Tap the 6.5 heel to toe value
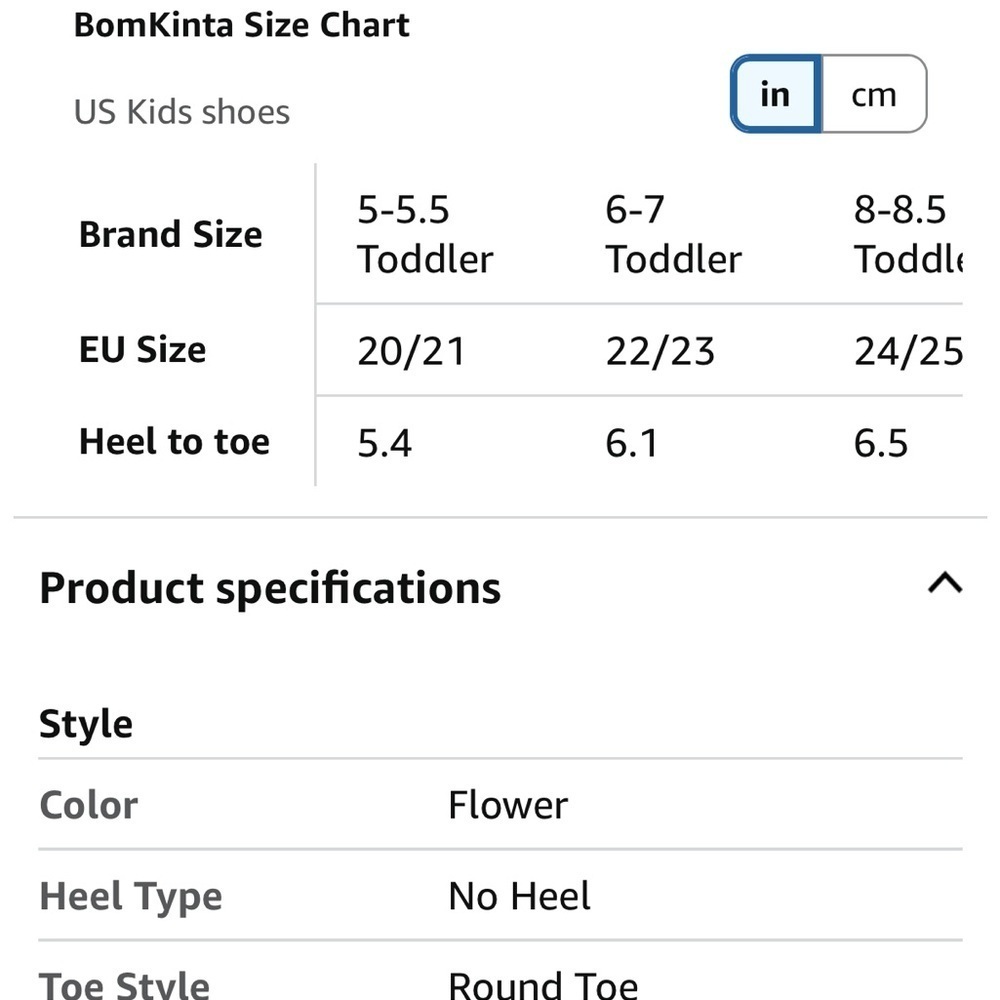 881,443
